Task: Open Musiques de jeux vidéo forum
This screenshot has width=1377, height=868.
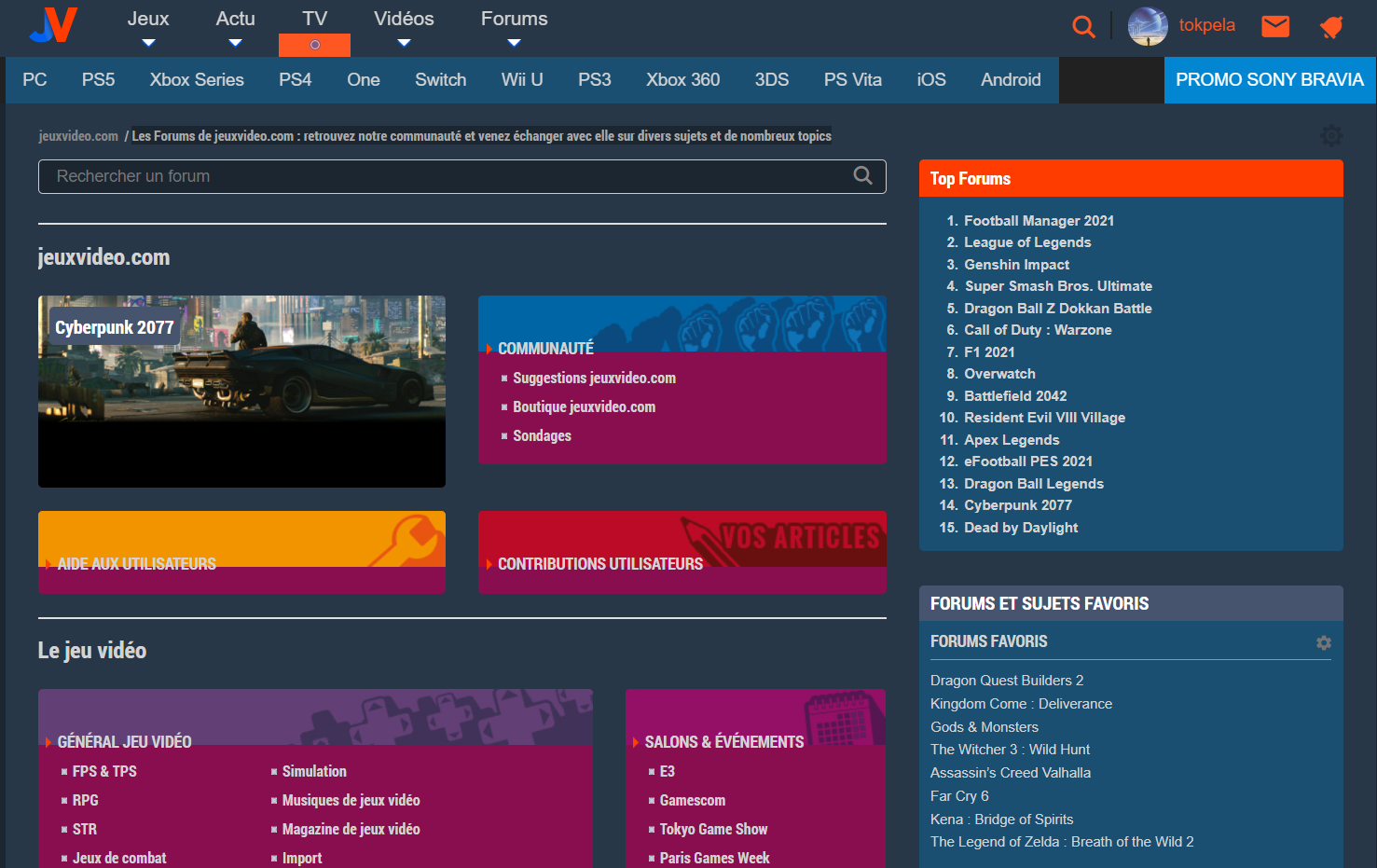Action: tap(351, 800)
